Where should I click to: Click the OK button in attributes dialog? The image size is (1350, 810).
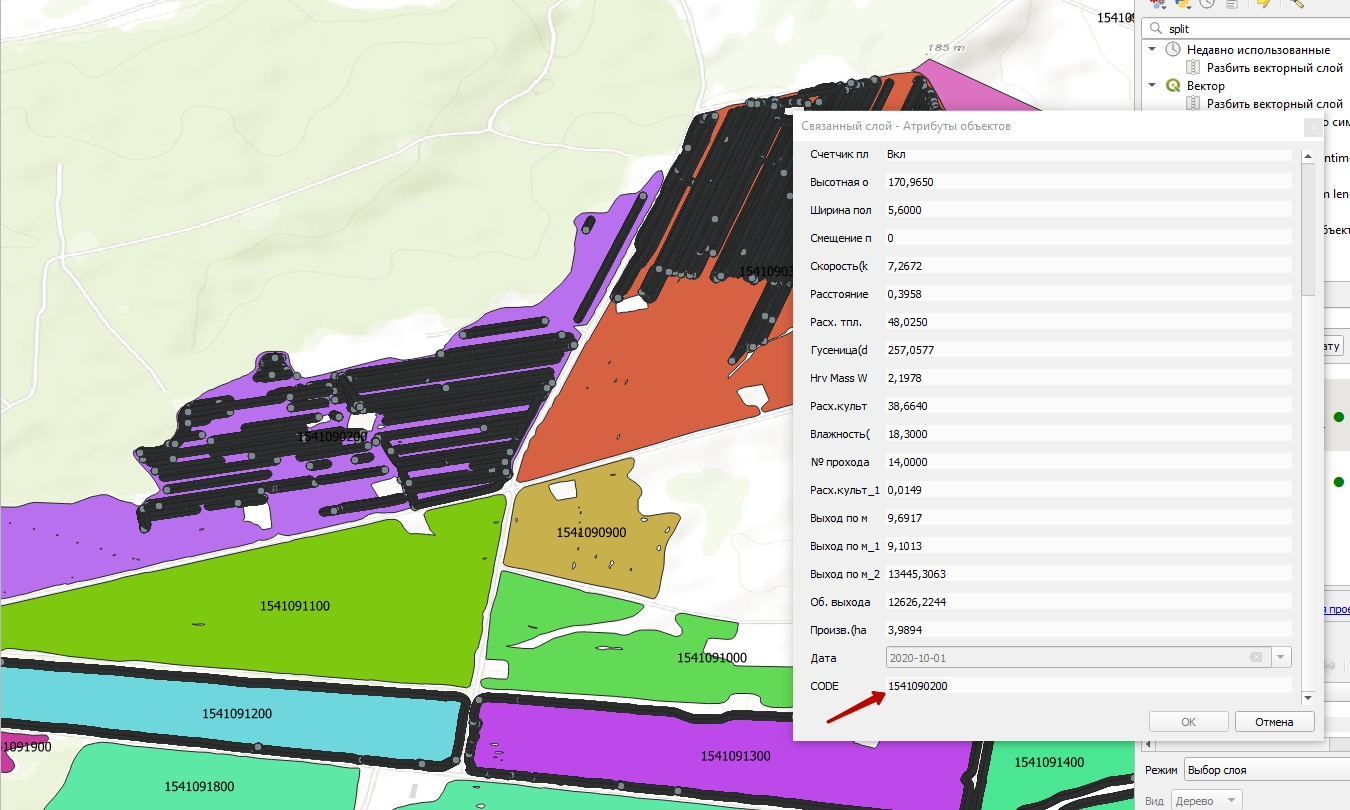pyautogui.click(x=1188, y=722)
